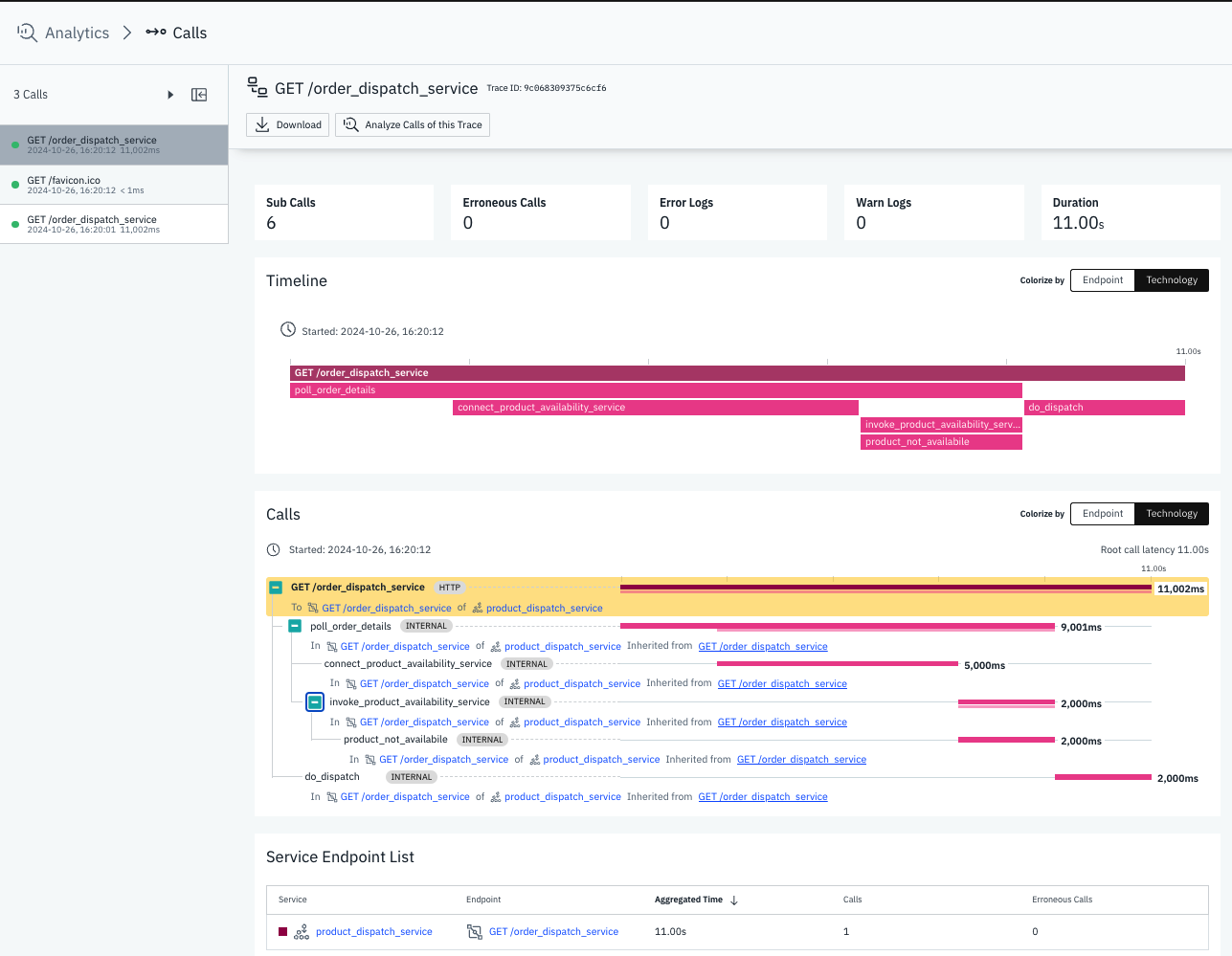Collapse the calls sidebar panel icon
This screenshot has width=1232, height=956.
199,95
